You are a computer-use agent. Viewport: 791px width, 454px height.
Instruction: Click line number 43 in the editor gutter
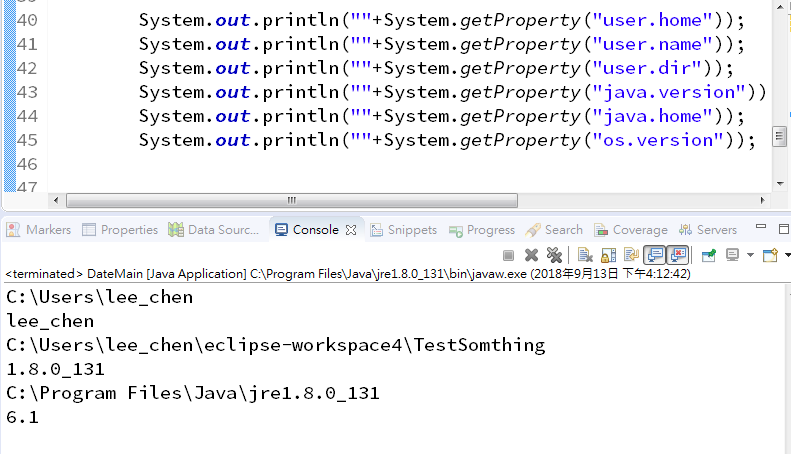[27, 92]
